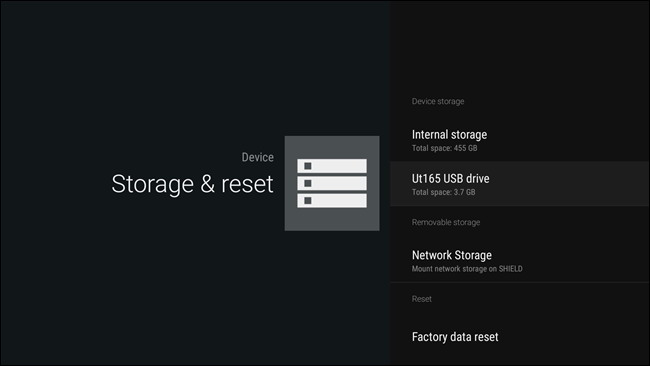This screenshot has height=366, width=650.
Task: Click the storage drives icon tile
Action: coord(332,183)
